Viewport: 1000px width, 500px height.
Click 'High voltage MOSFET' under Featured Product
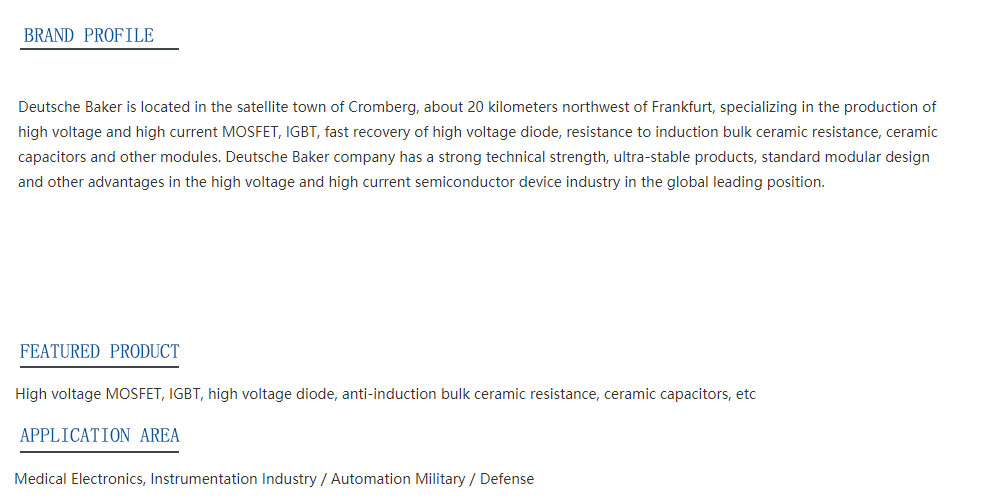88,394
